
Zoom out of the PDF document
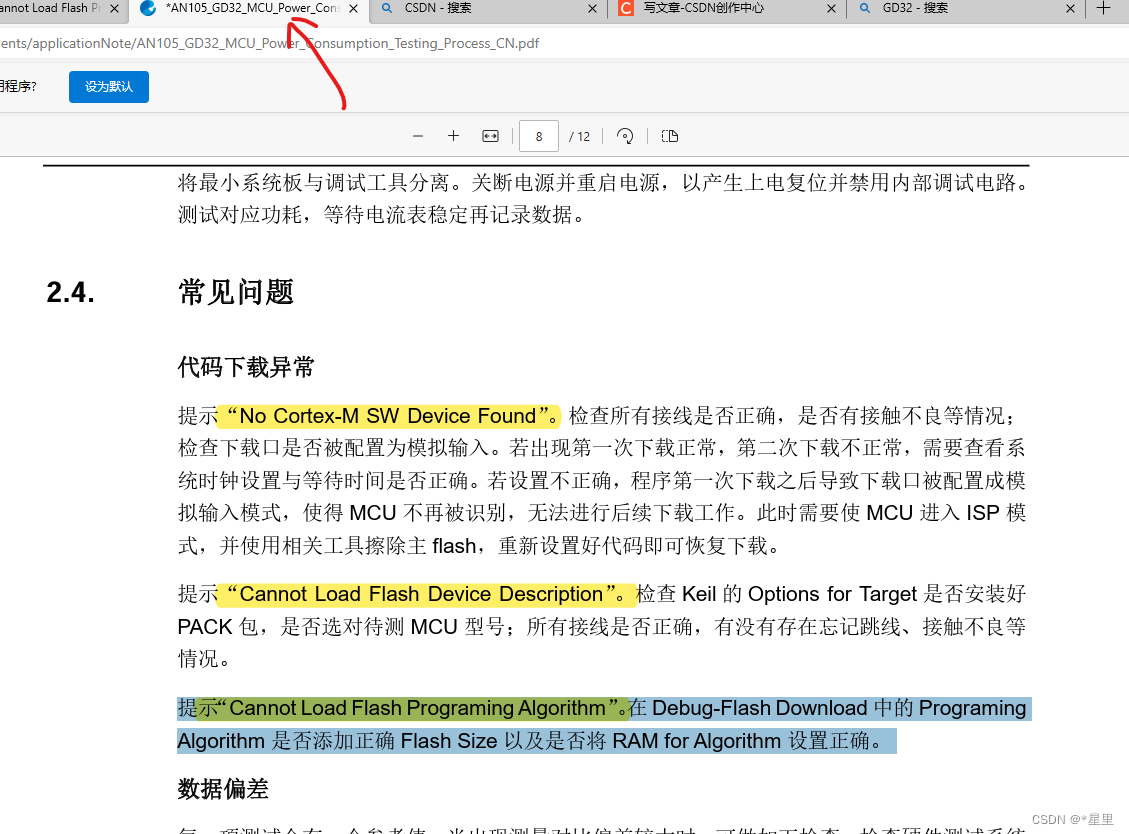(417, 136)
